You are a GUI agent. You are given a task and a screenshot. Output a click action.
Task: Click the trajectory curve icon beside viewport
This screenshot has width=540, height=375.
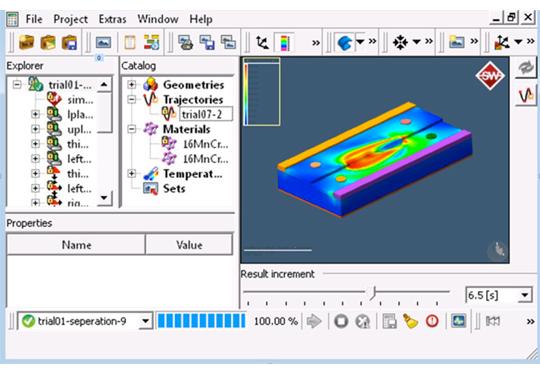[526, 95]
